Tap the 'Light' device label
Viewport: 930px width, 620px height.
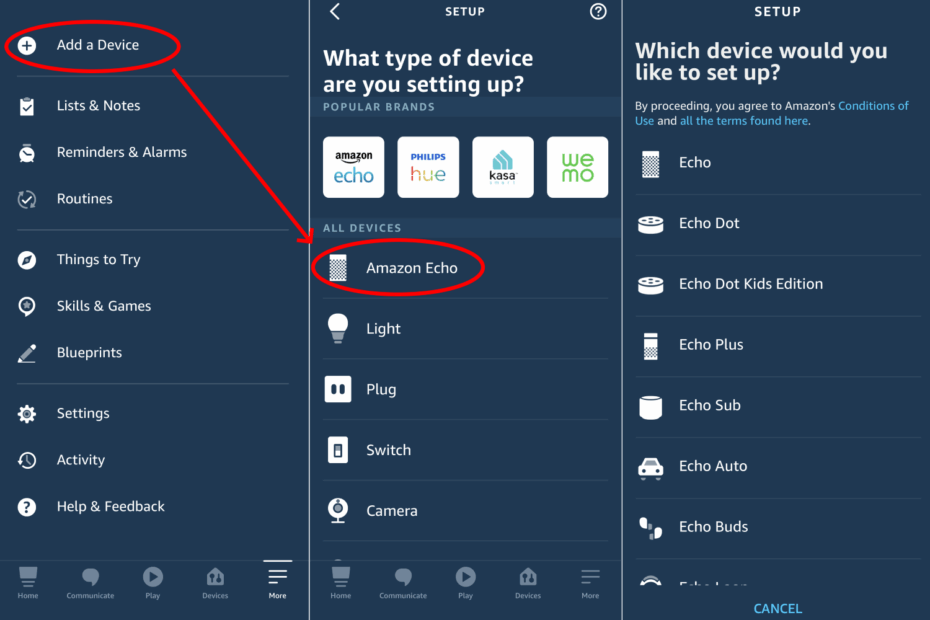pos(383,329)
